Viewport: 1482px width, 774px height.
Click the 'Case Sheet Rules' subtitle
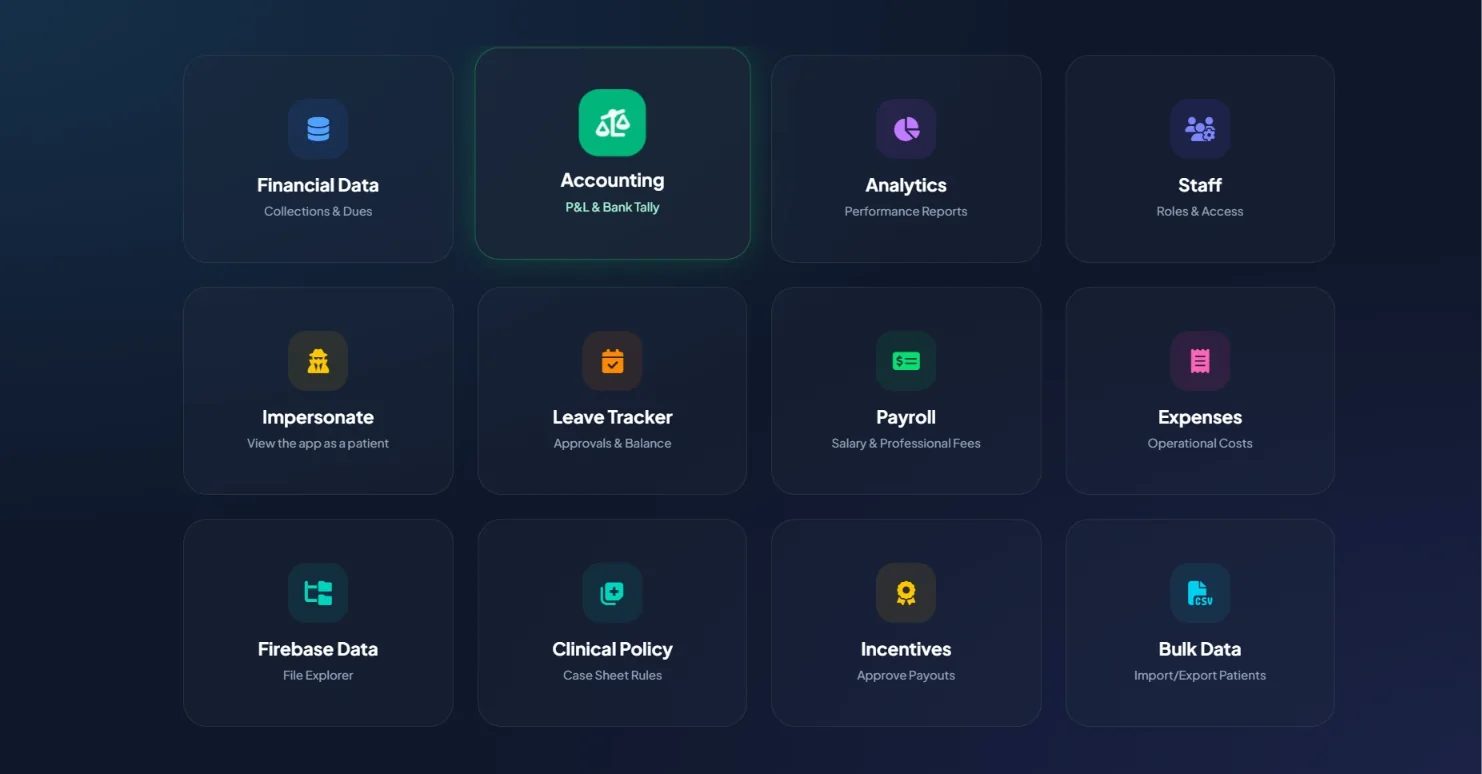point(612,675)
